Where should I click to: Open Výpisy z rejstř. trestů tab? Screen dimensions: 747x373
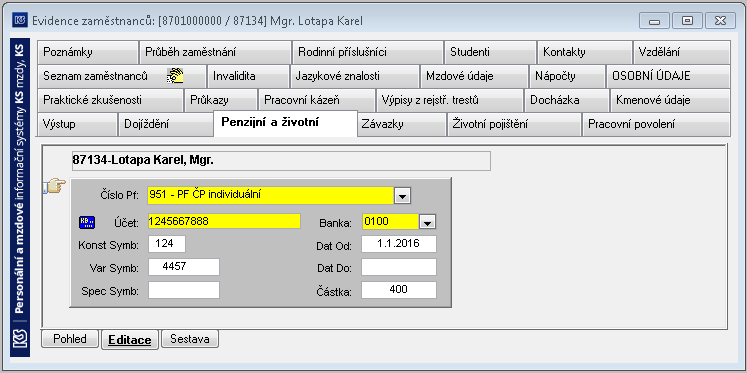point(450,101)
